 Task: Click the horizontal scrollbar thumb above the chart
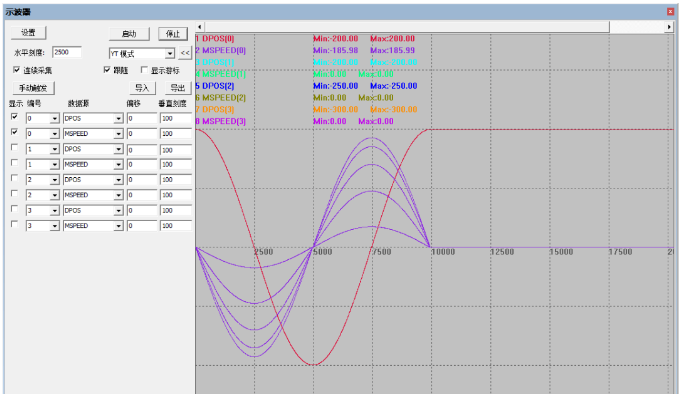(407, 27)
